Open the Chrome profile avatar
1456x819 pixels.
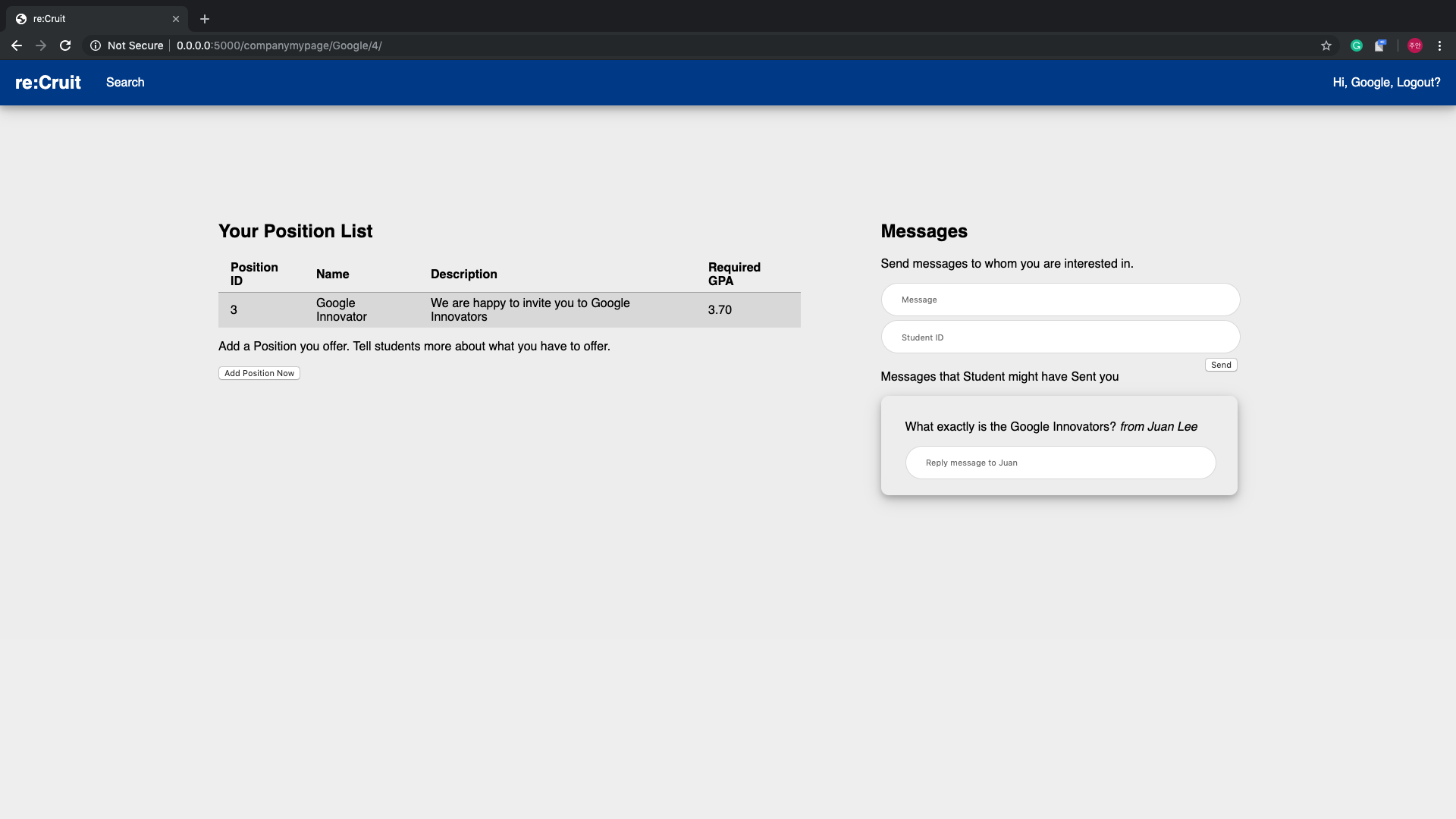click(x=1415, y=45)
